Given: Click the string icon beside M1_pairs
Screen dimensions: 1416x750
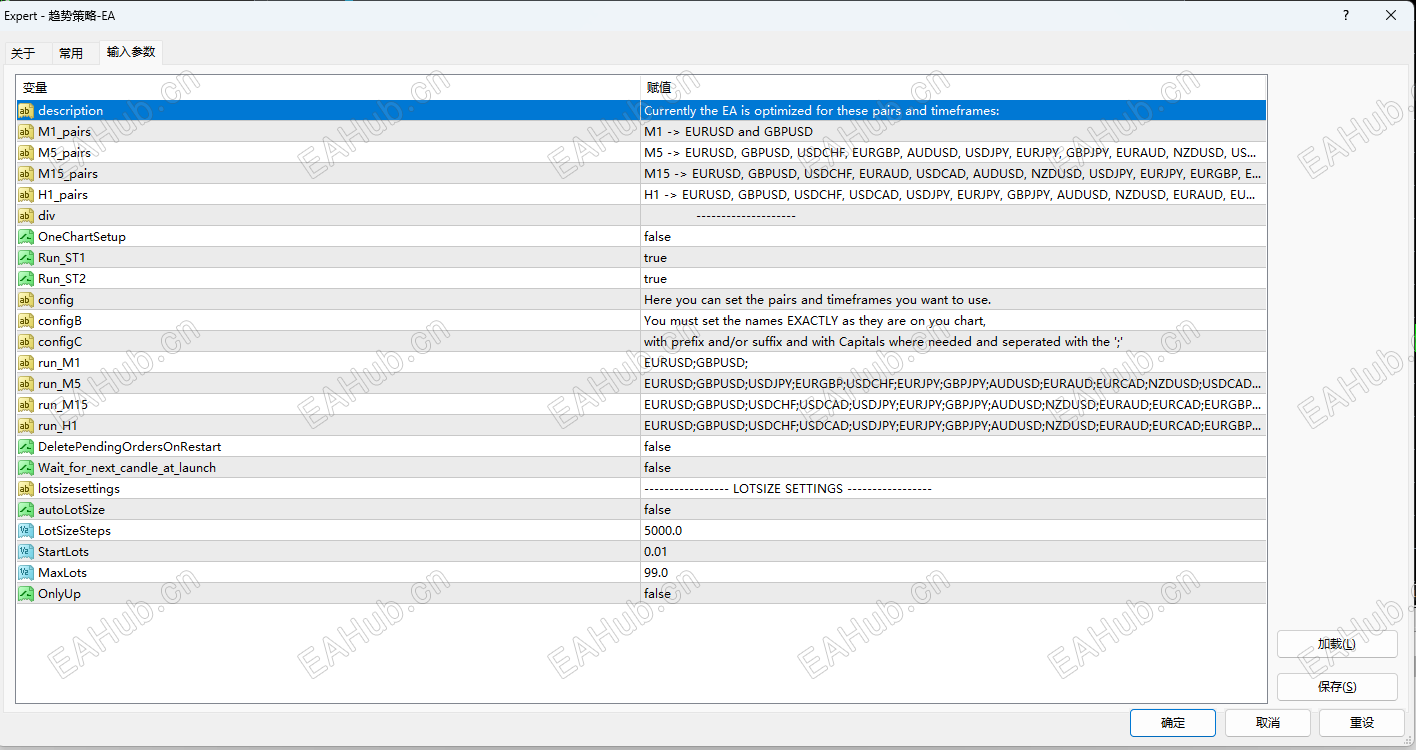Looking at the screenshot, I should 26,132.
